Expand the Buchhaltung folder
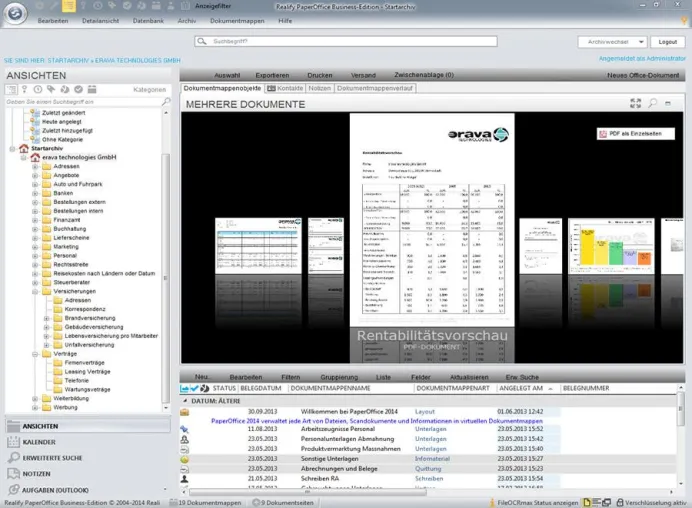692x508 pixels. coord(35,229)
